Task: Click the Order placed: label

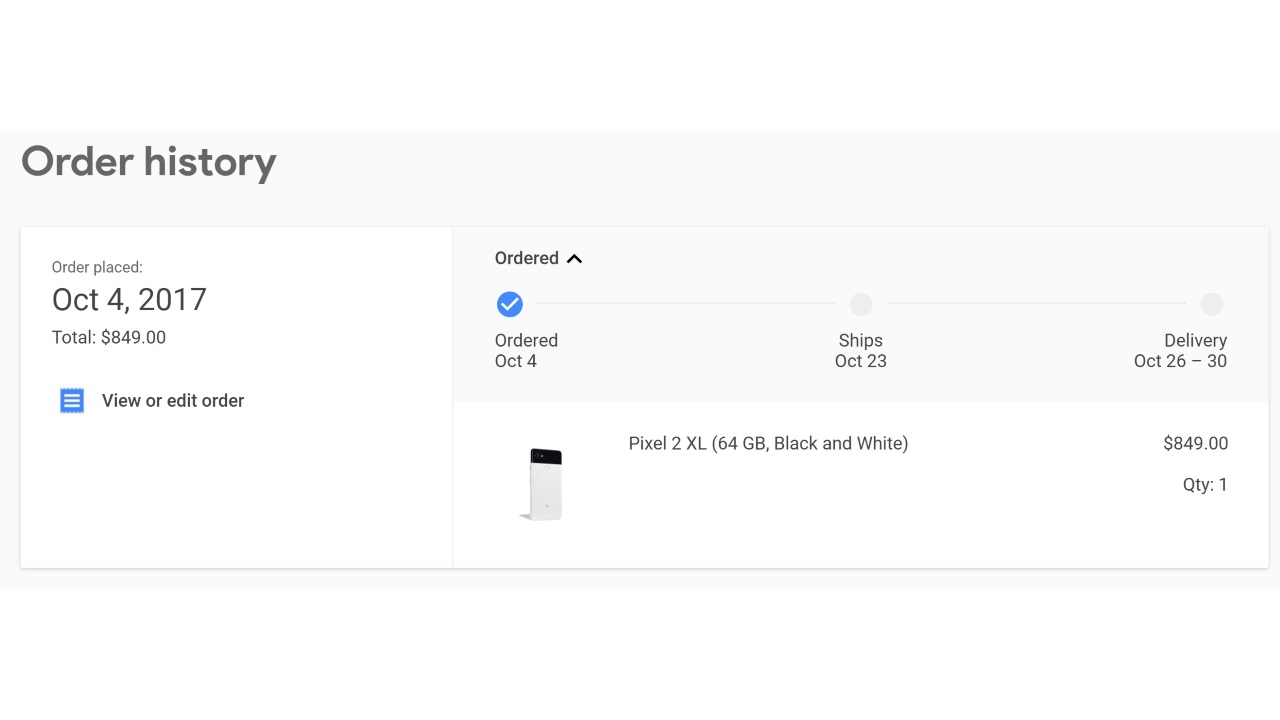Action: 97,267
